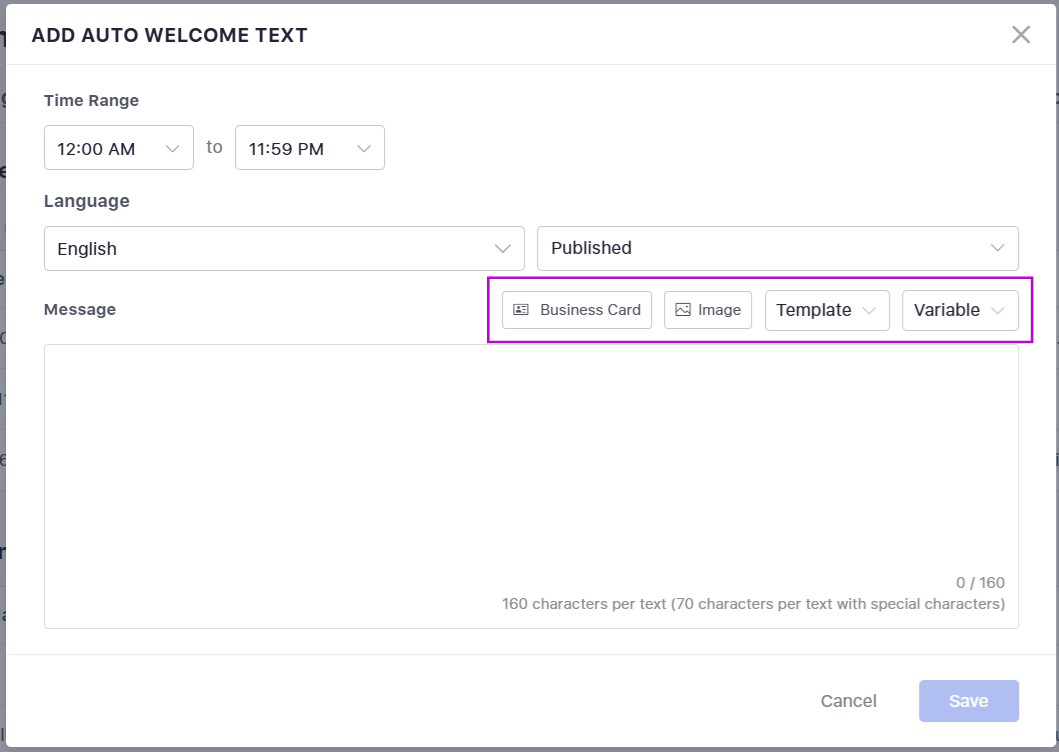Click the picture icon on Image button
Screen dimensions: 1059x752
pyautogui.click(x=683, y=310)
